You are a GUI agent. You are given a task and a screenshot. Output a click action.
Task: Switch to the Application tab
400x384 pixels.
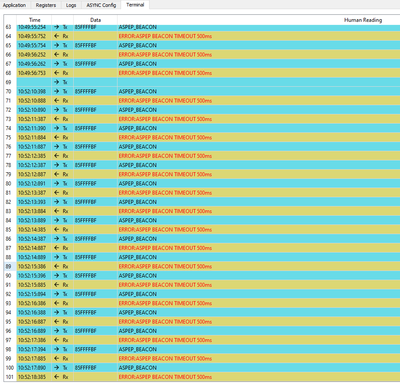coord(15,5)
